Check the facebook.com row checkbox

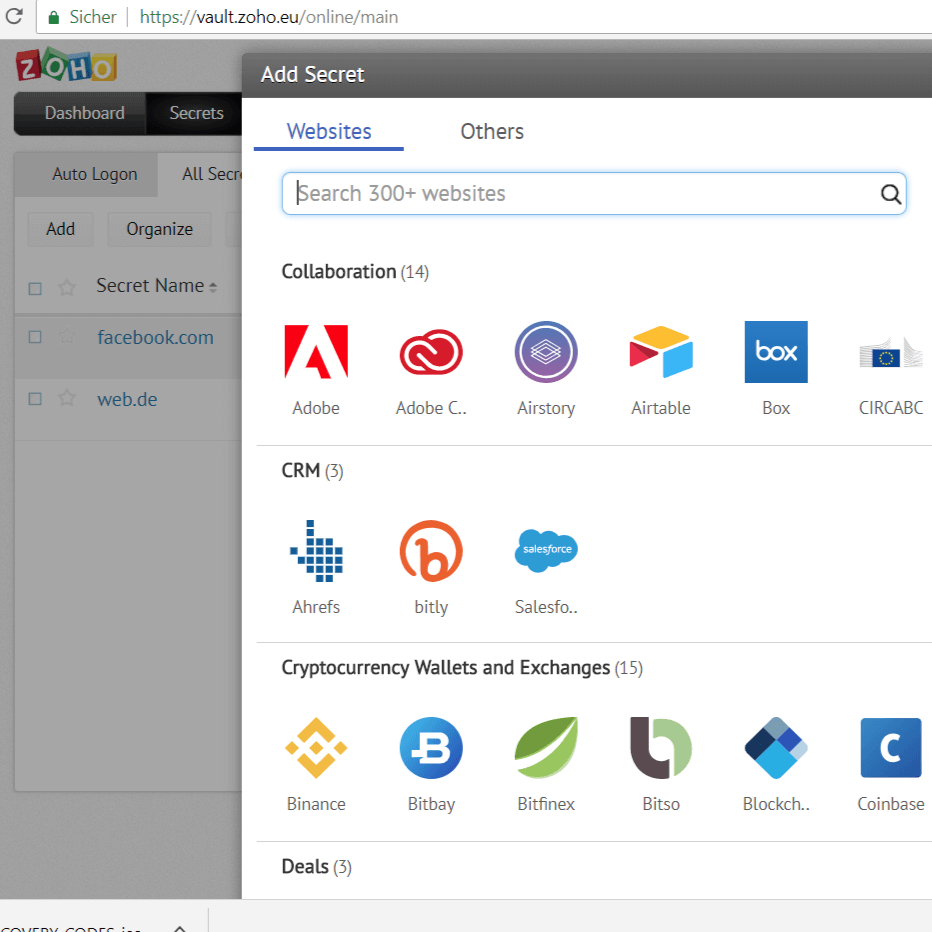(x=35, y=337)
